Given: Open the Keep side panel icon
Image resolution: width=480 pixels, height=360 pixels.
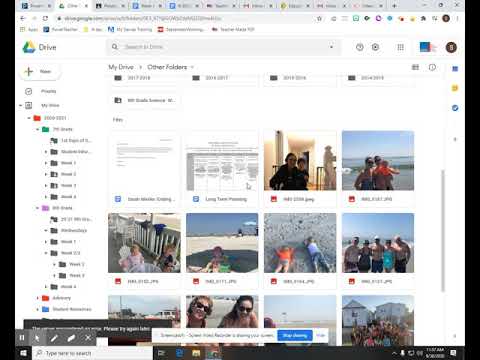Looking at the screenshot, I should pos(455,88).
